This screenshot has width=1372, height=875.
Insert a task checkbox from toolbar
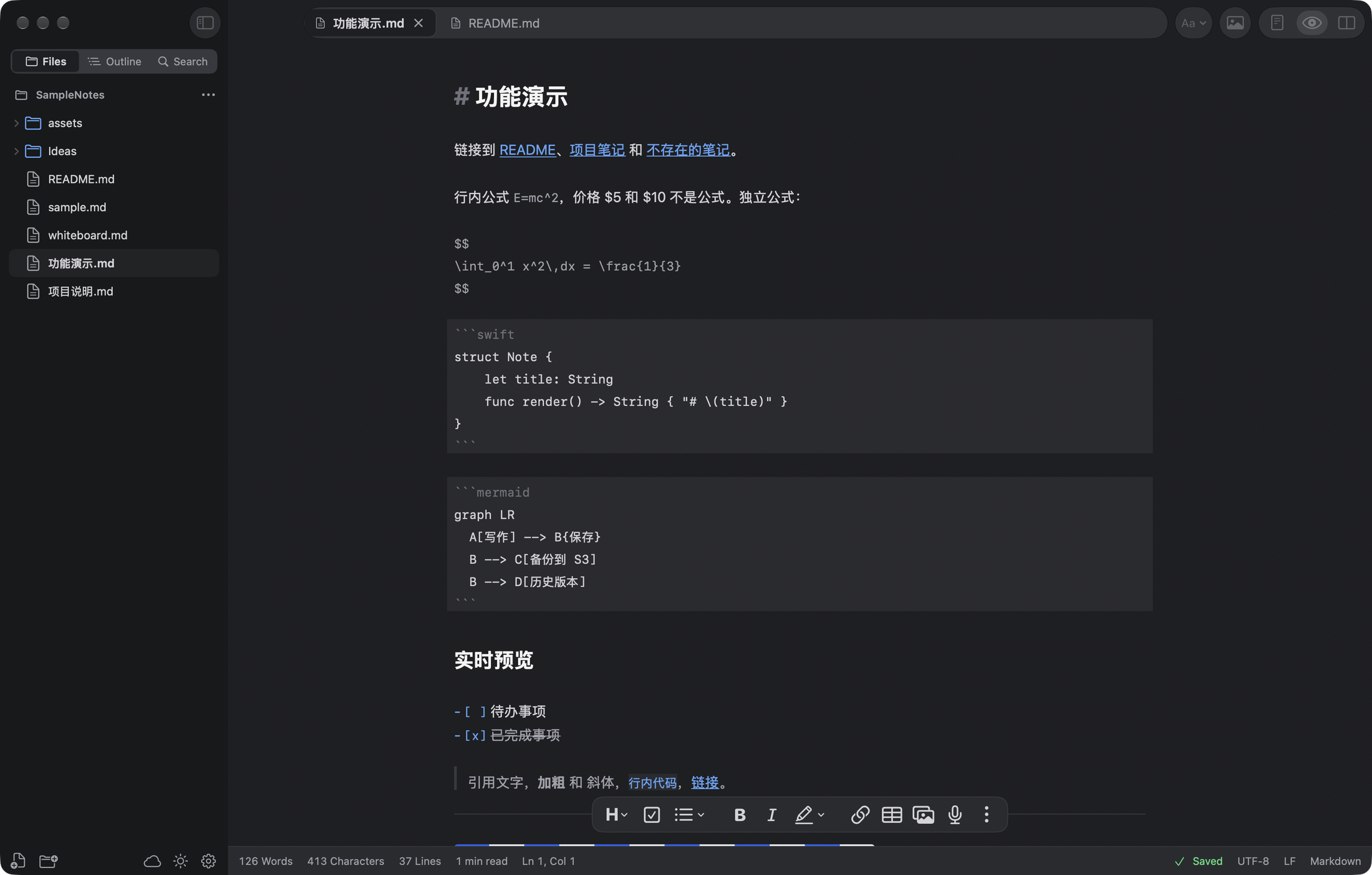coord(652,815)
